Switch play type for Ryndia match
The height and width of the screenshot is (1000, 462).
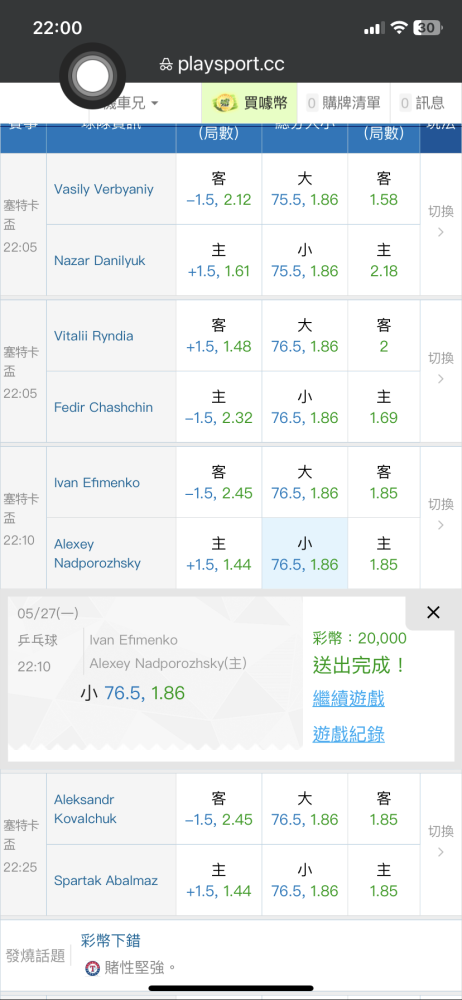441,368
